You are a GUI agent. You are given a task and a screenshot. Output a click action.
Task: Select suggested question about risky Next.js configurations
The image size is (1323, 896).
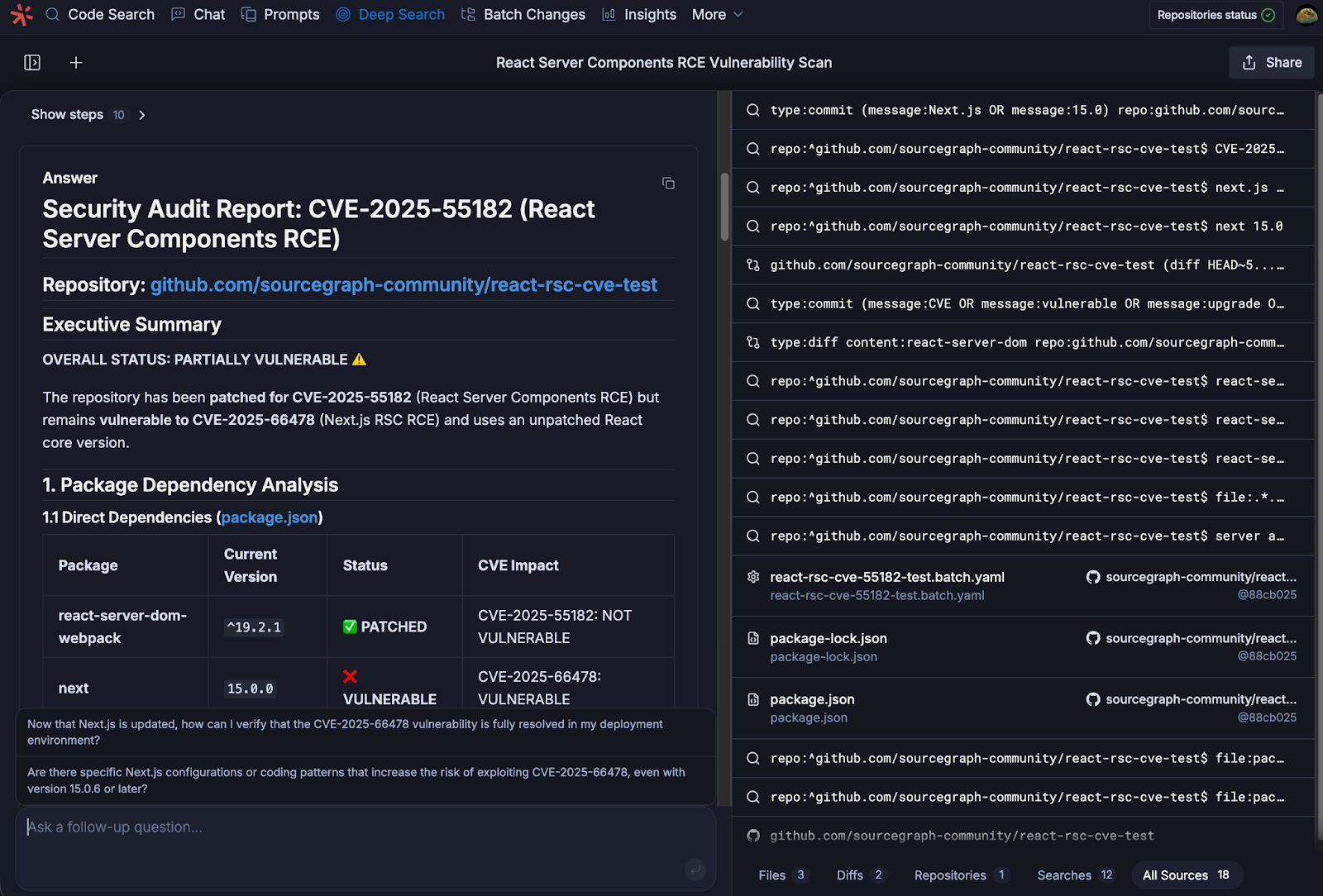click(365, 780)
